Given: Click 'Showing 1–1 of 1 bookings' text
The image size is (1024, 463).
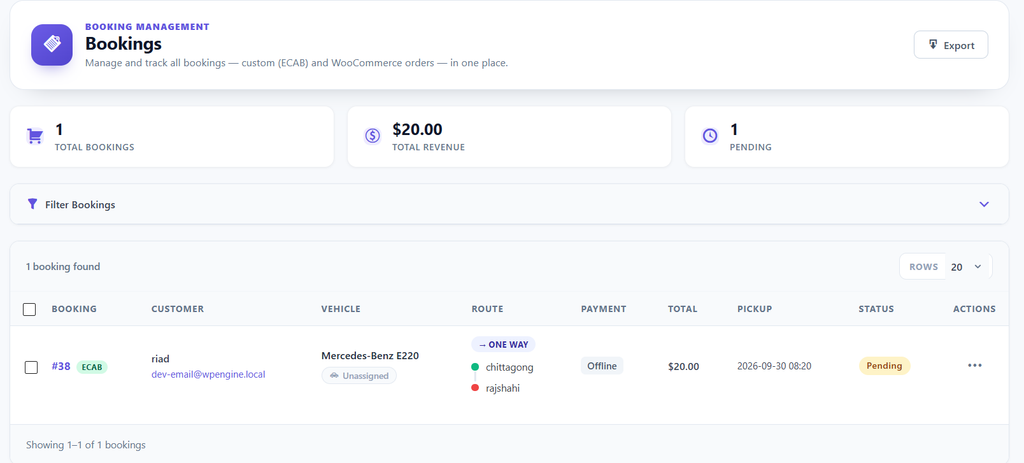Looking at the screenshot, I should click(x=86, y=445).
